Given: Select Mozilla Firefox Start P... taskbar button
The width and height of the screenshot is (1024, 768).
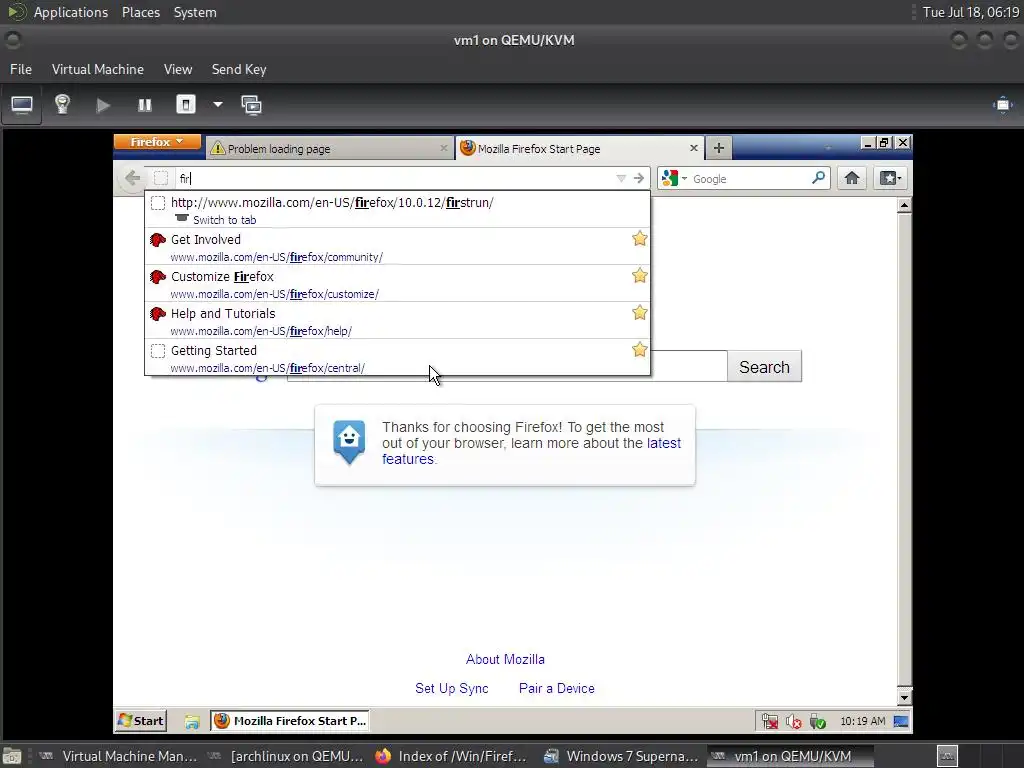Looking at the screenshot, I should tap(290, 721).
